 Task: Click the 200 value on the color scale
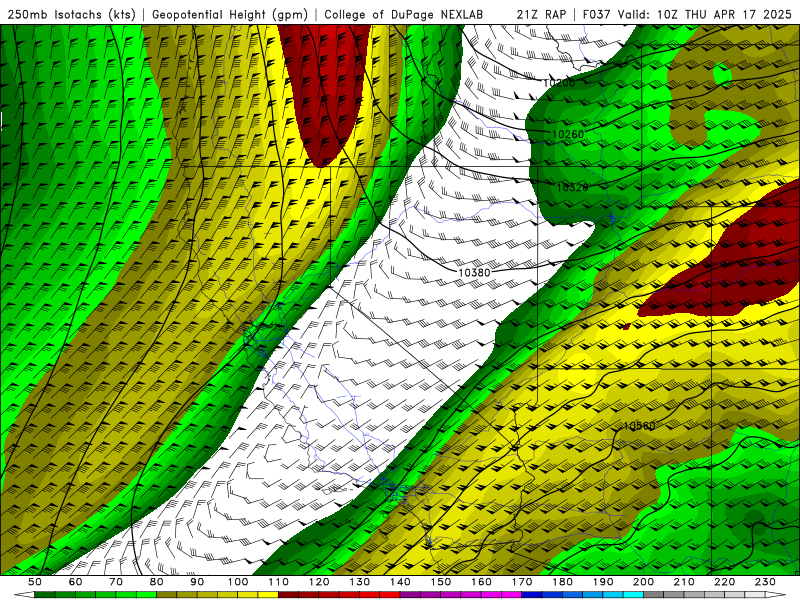tap(643, 582)
